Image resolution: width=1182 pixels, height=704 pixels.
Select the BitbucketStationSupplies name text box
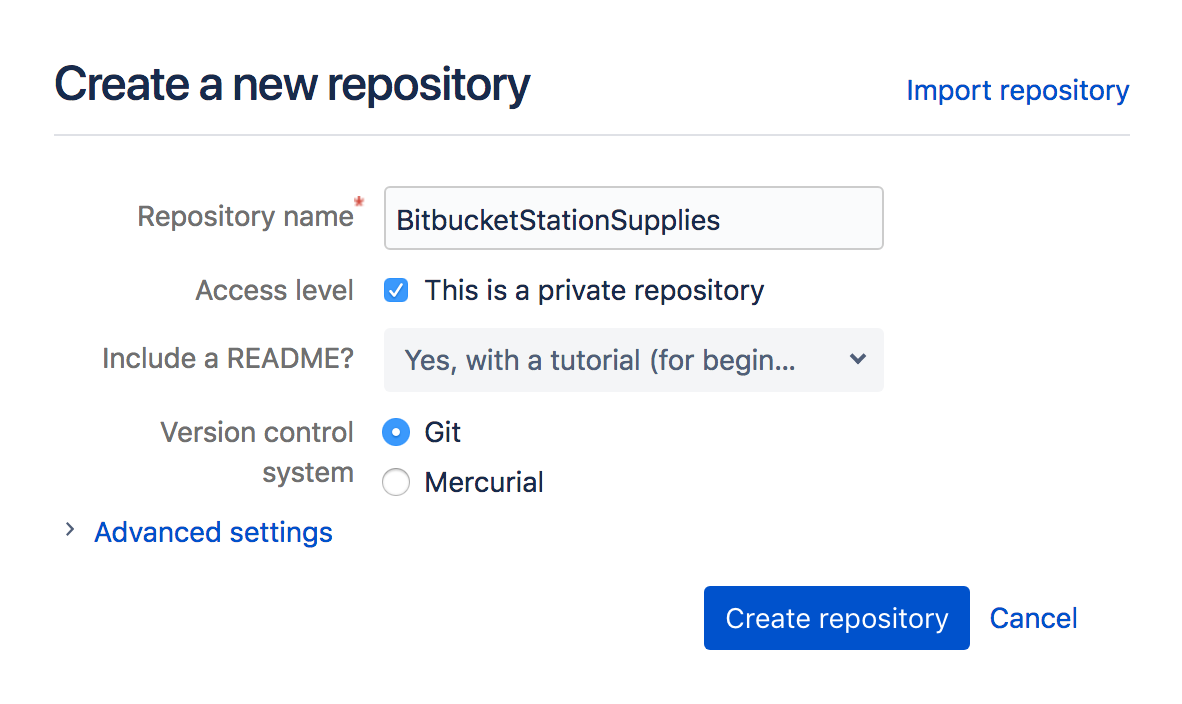634,218
